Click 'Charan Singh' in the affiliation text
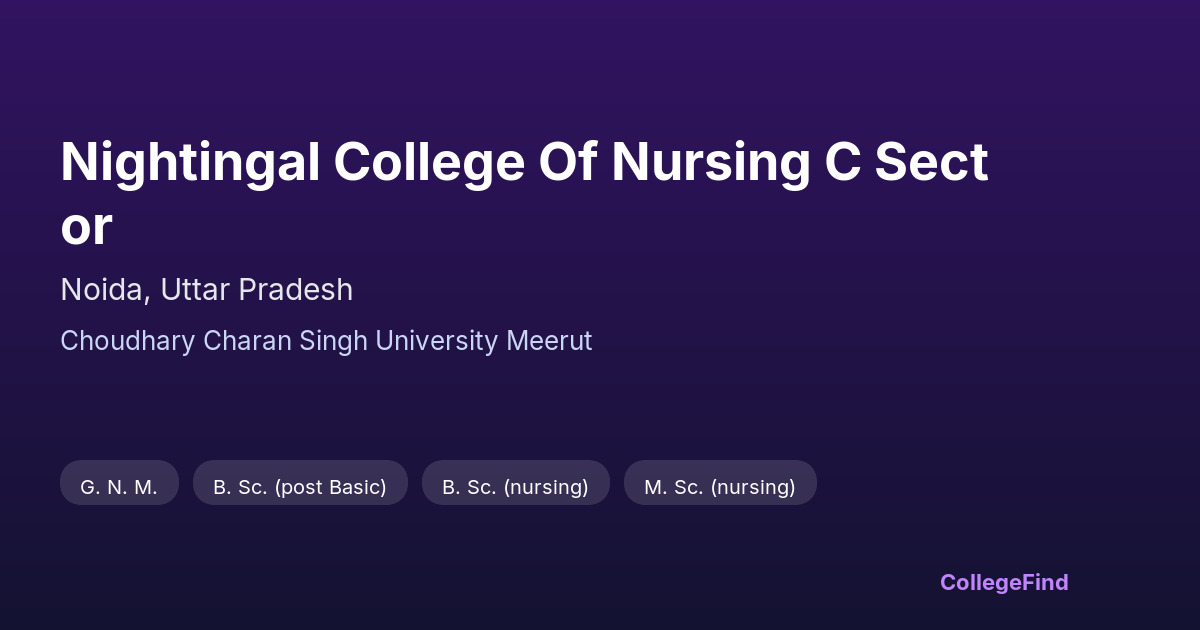The image size is (1200, 630). 285,341
